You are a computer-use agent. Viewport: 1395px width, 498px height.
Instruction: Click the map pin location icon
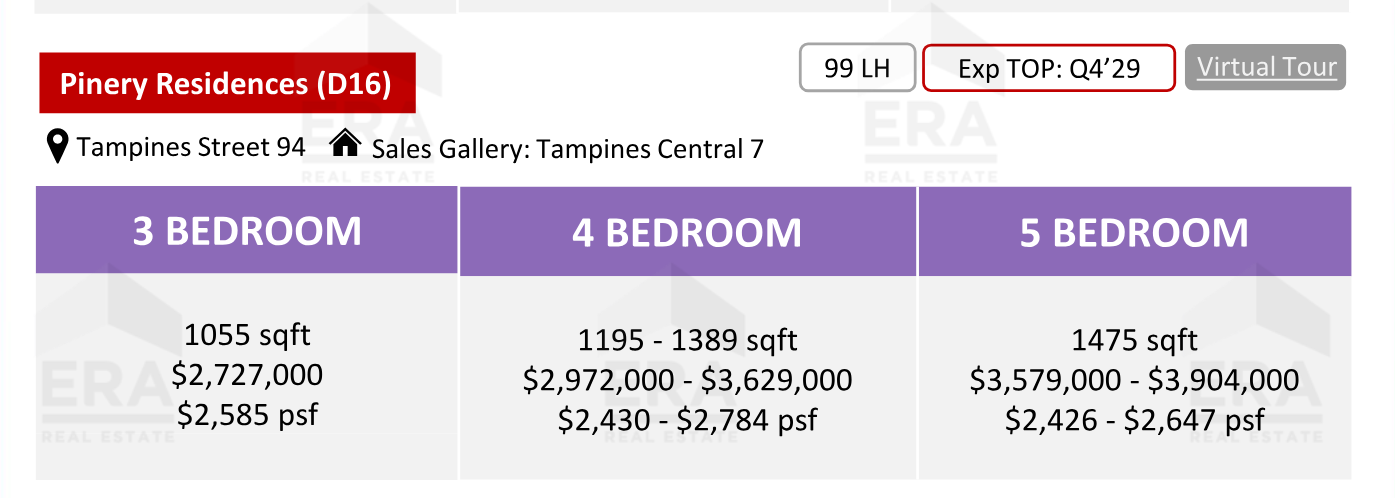click(59, 147)
